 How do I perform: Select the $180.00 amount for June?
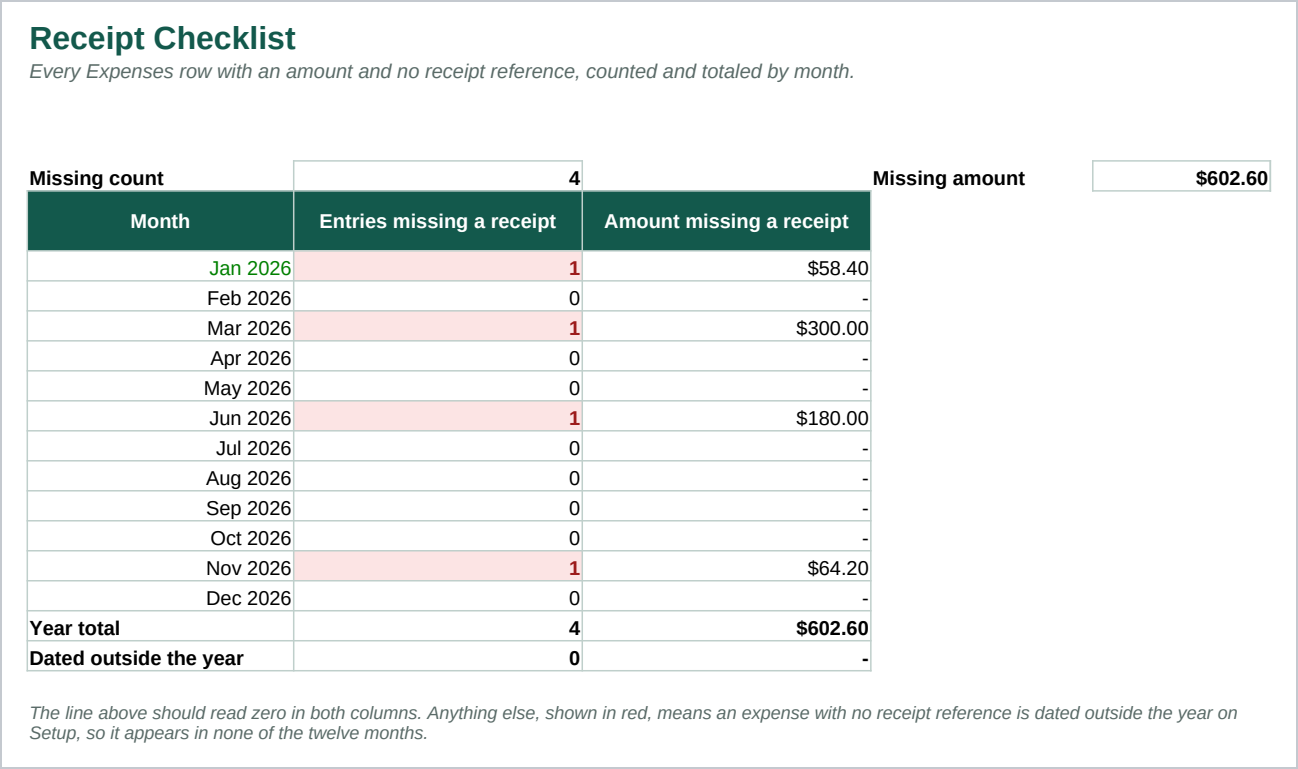point(726,417)
